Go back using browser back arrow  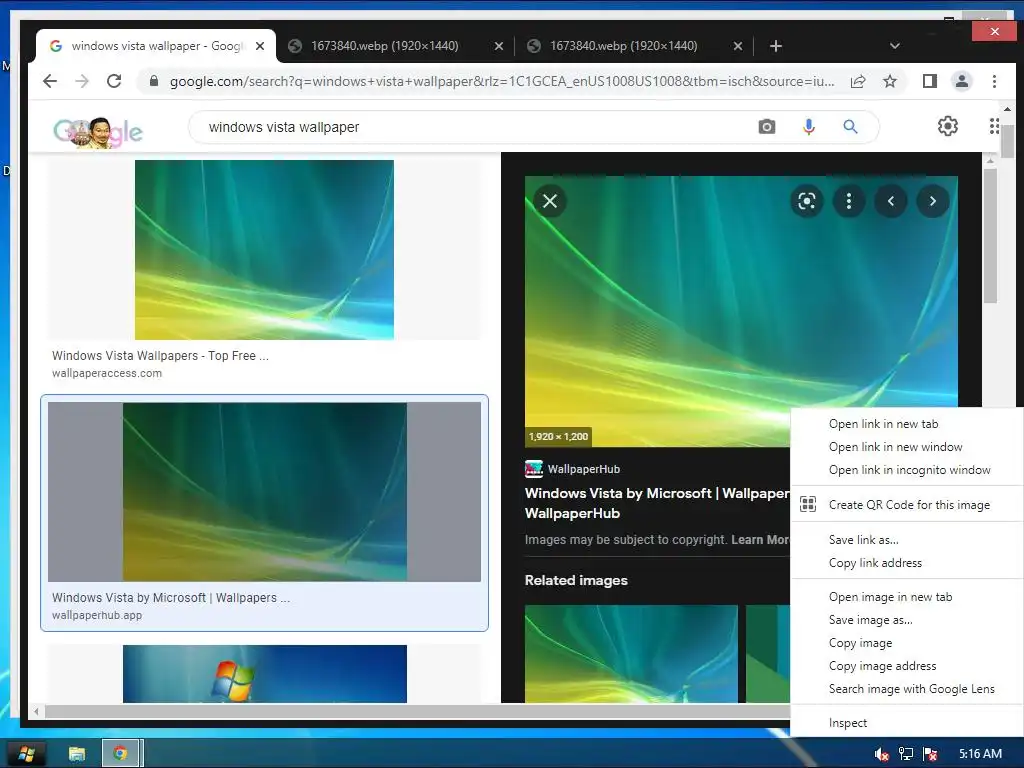pos(50,81)
